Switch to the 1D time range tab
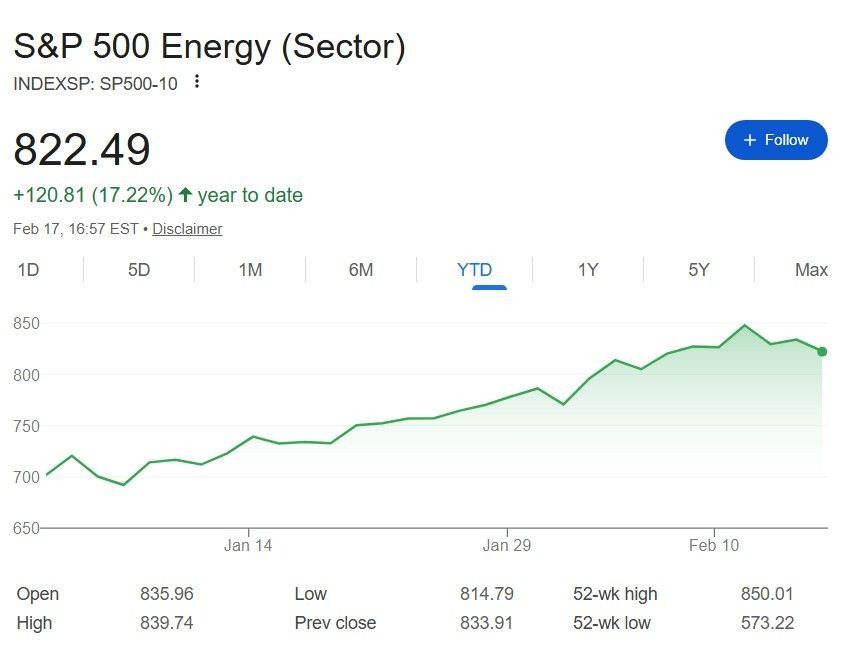The width and height of the screenshot is (847, 660). pos(28,270)
